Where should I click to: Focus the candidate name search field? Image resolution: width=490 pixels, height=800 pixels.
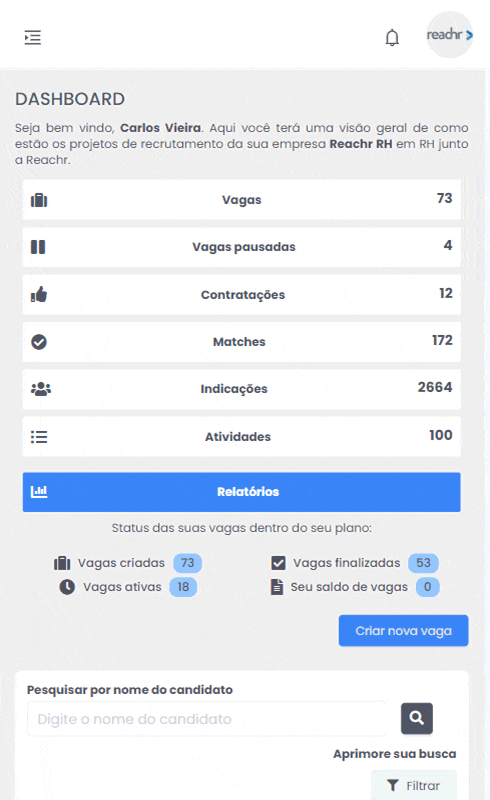pos(207,719)
